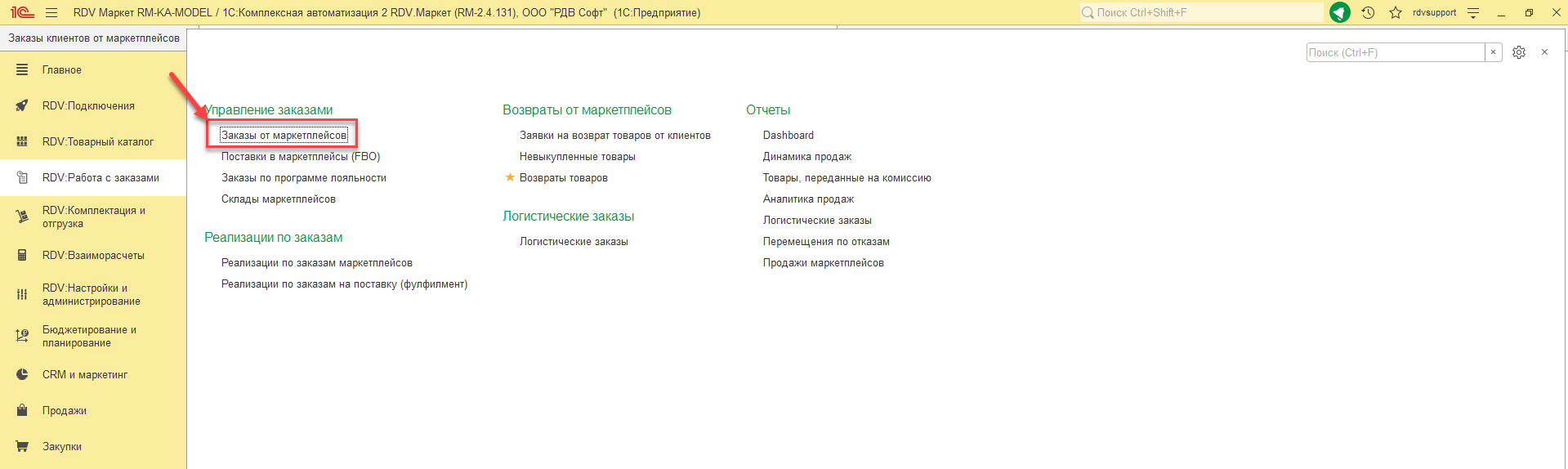The image size is (1568, 469).
Task: Open the Dashboard report
Action: pyautogui.click(x=788, y=136)
